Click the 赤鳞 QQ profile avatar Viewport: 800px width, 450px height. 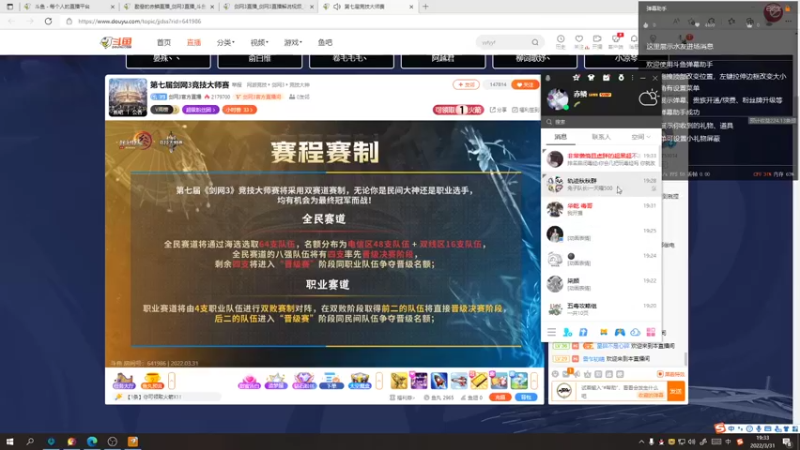[x=557, y=98]
